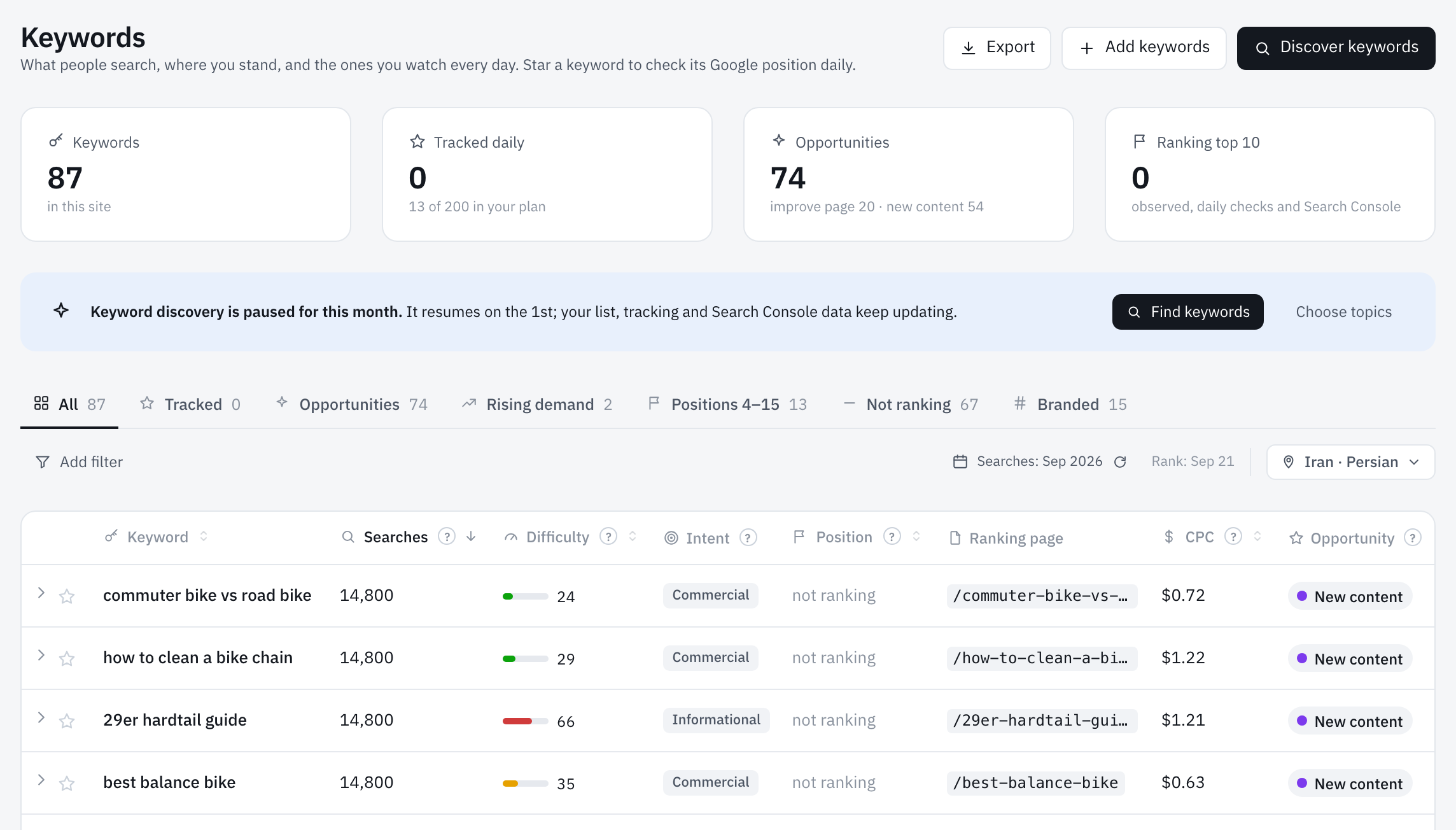Image resolution: width=1456 pixels, height=830 pixels.
Task: Click the Rank: Sep 21 label
Action: point(1193,461)
